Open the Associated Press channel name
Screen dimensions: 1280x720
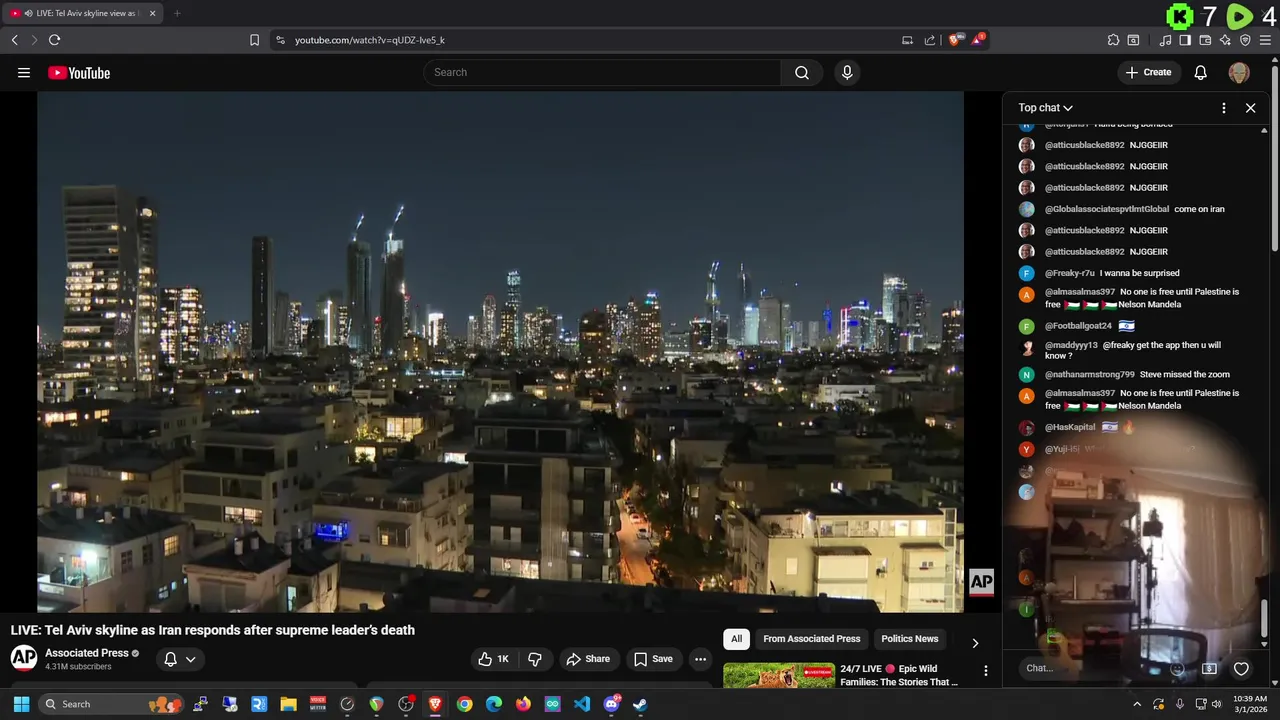point(87,653)
